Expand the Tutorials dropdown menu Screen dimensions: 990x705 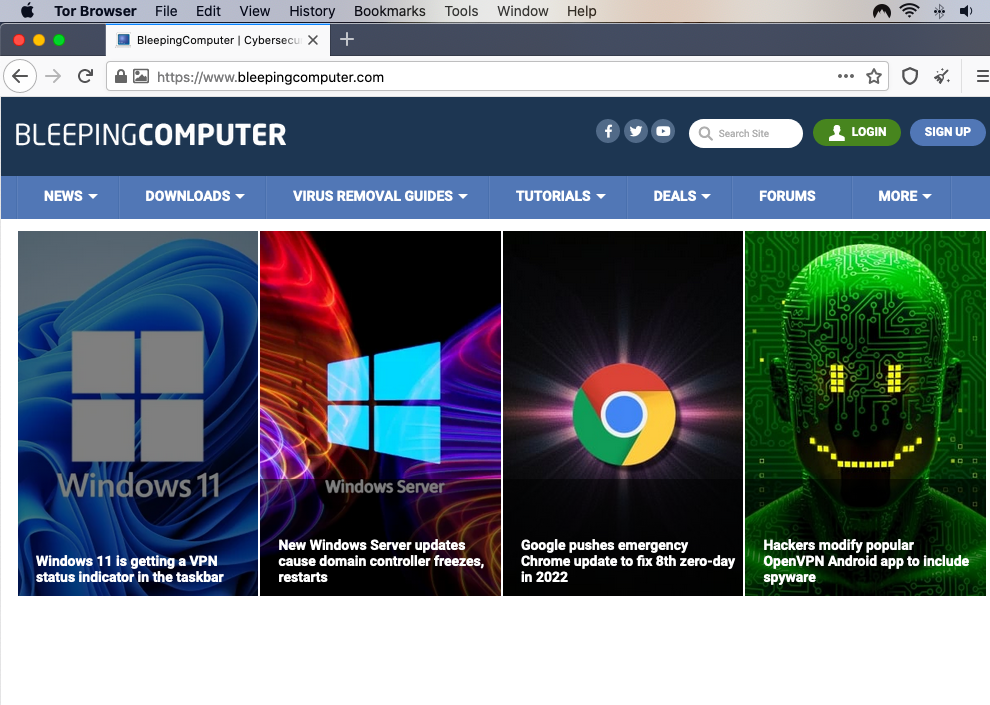click(x=560, y=196)
